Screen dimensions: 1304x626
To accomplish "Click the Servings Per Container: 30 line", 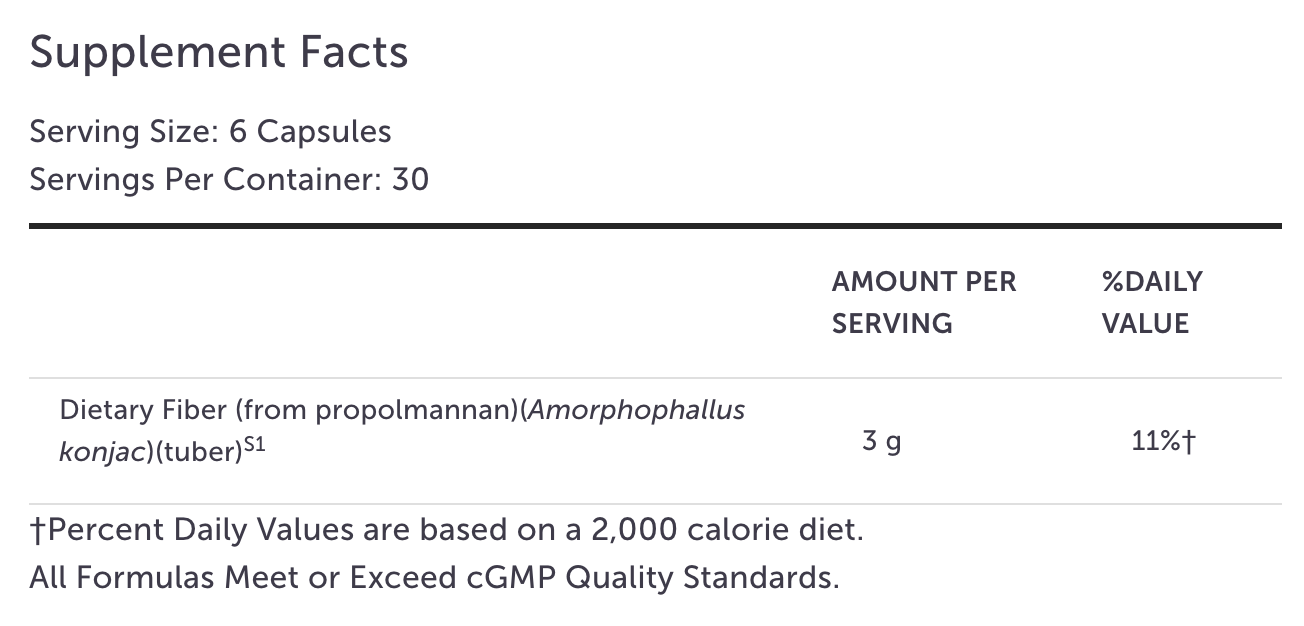I will click(229, 179).
